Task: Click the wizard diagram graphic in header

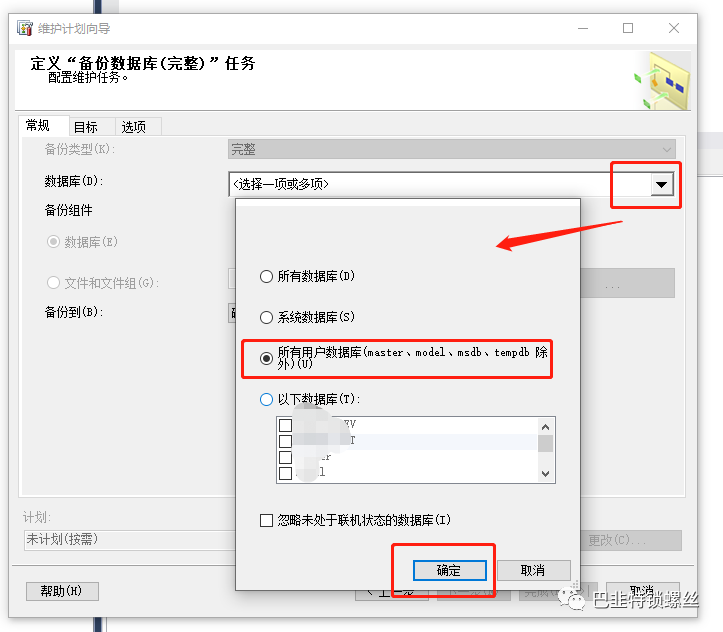Action: point(663,81)
